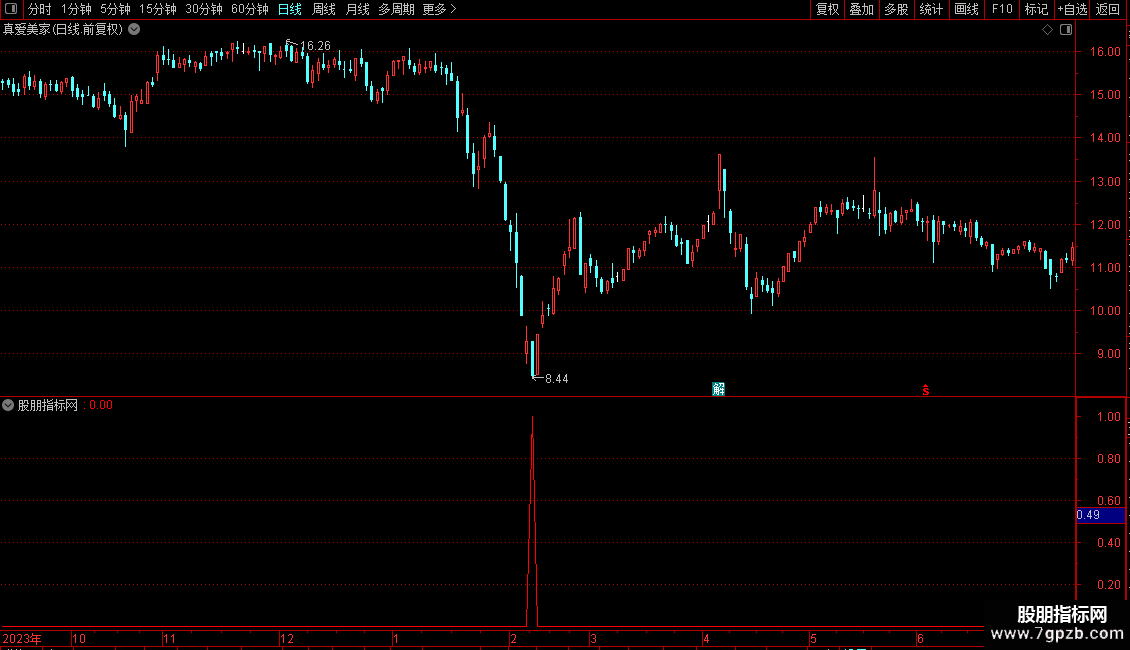This screenshot has width=1130, height=650.
Task: Click the 解 info marker on chart
Action: pyautogui.click(x=719, y=389)
